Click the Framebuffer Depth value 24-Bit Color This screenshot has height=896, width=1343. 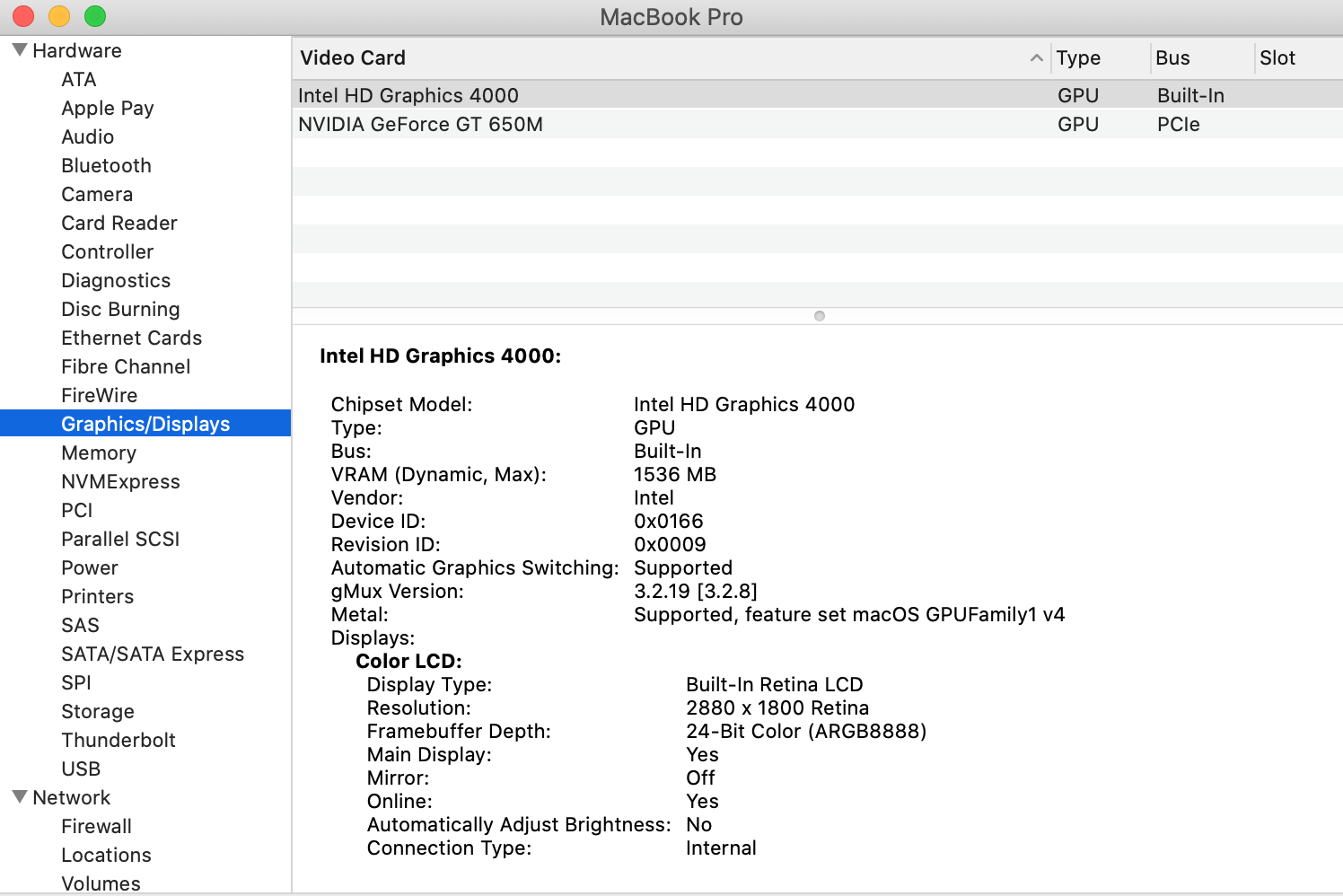pos(806,731)
